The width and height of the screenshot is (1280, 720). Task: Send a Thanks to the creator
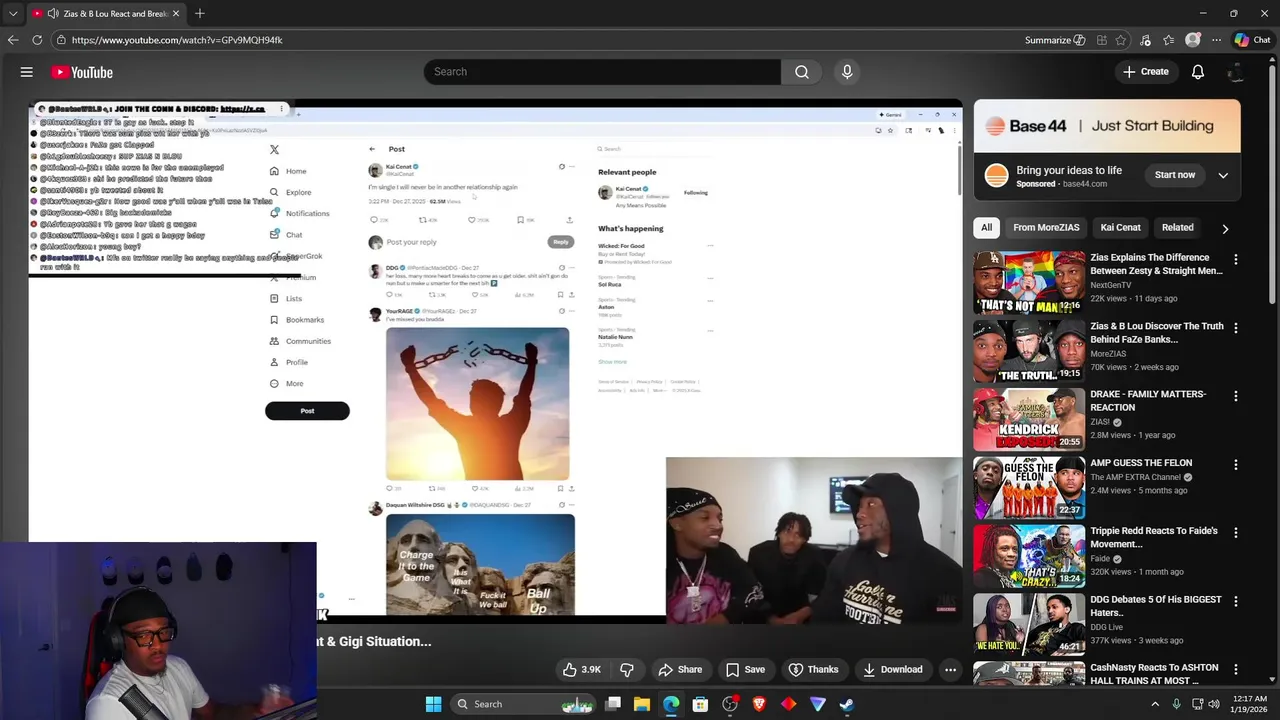click(x=813, y=669)
